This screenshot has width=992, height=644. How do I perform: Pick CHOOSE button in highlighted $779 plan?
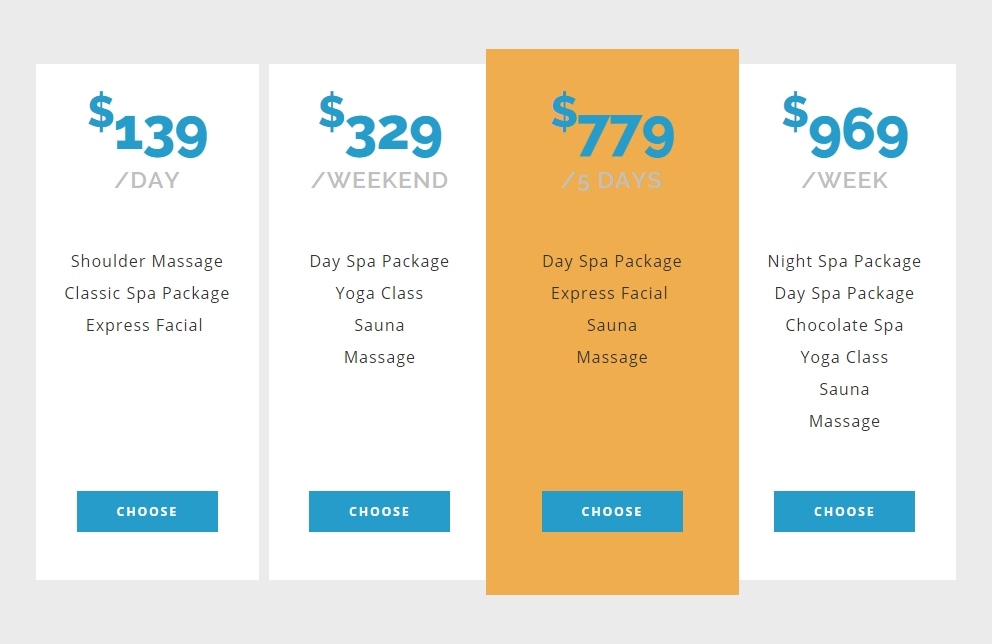pyautogui.click(x=612, y=511)
